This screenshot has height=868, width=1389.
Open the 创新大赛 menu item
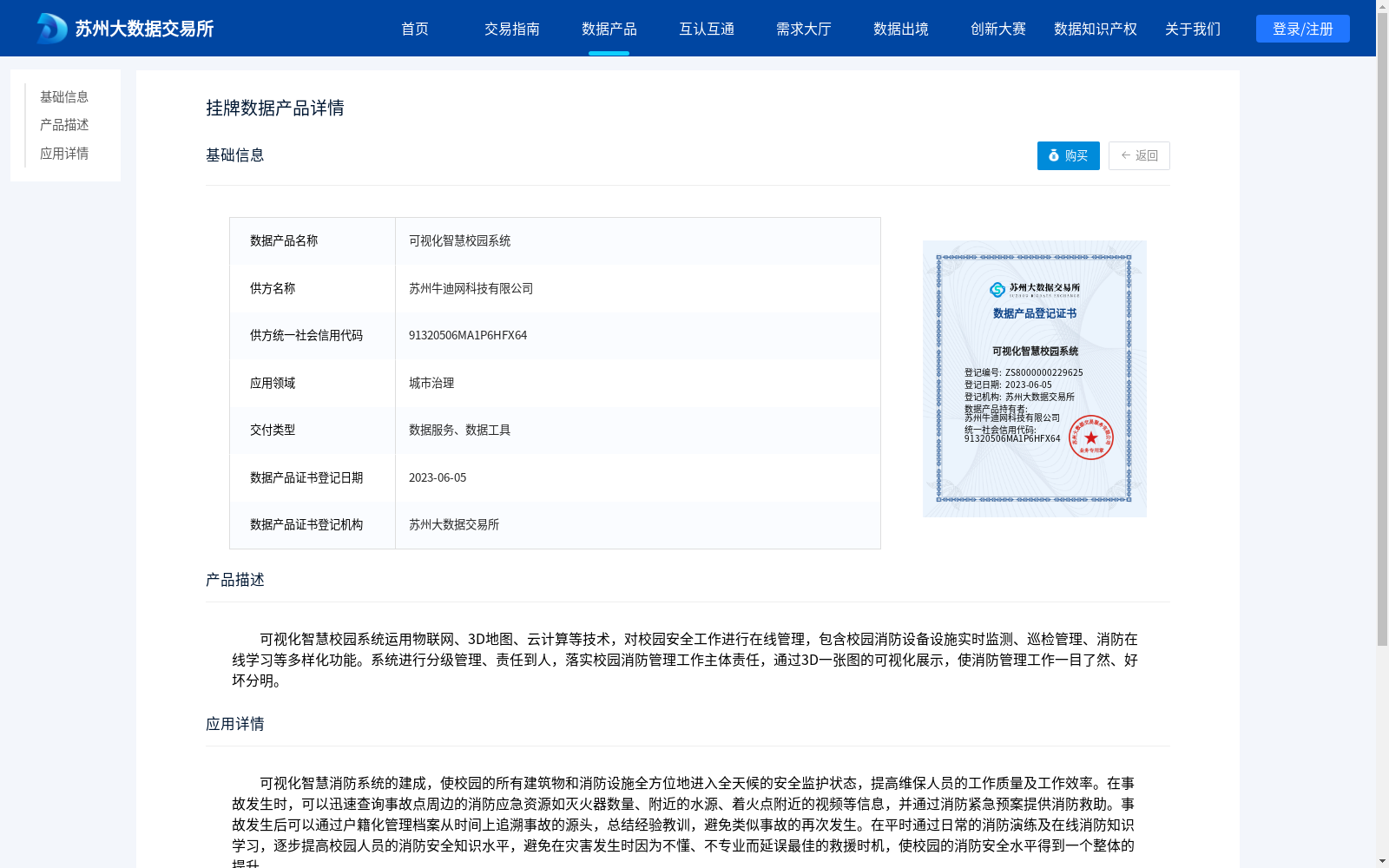coord(997,29)
